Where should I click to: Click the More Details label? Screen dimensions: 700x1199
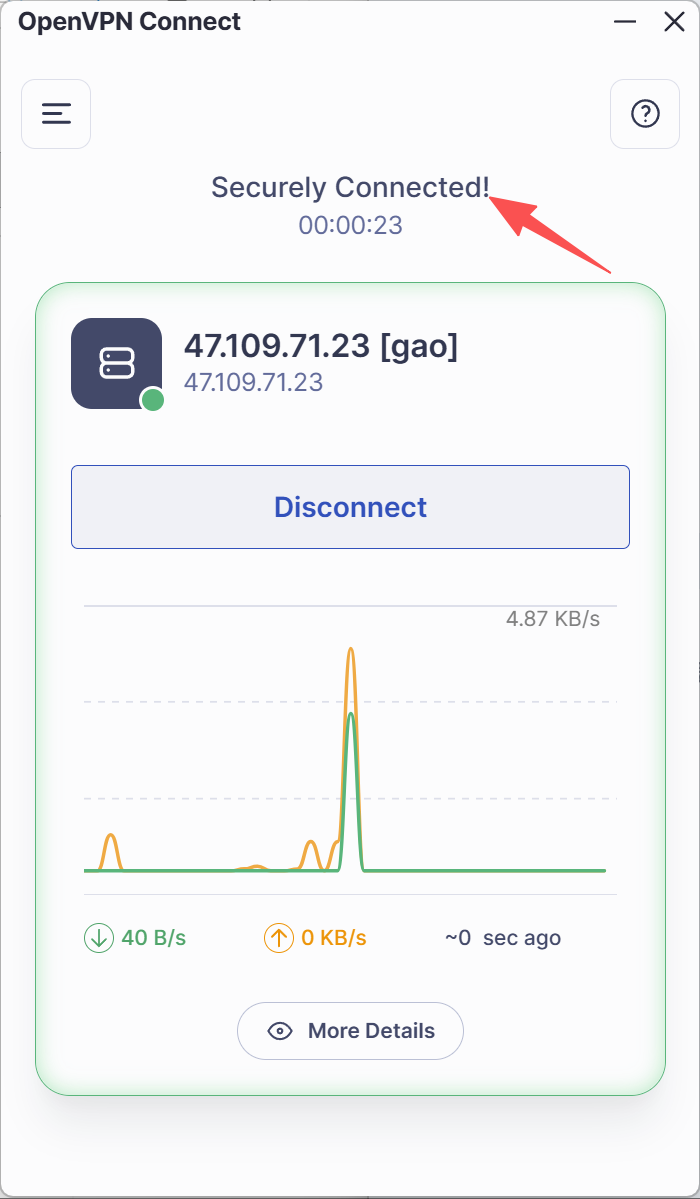click(x=371, y=1031)
